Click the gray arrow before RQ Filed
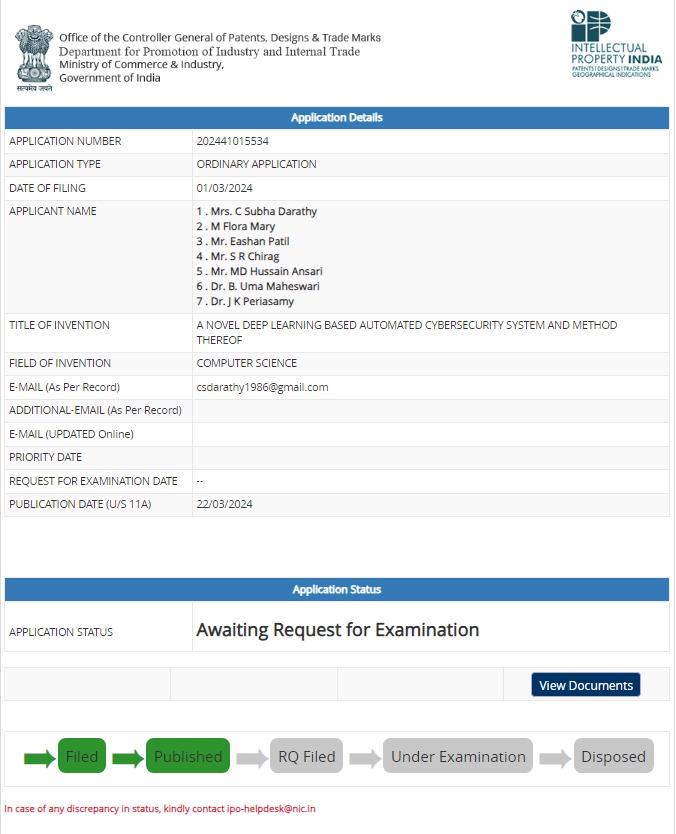This screenshot has width=676, height=834. tap(252, 758)
